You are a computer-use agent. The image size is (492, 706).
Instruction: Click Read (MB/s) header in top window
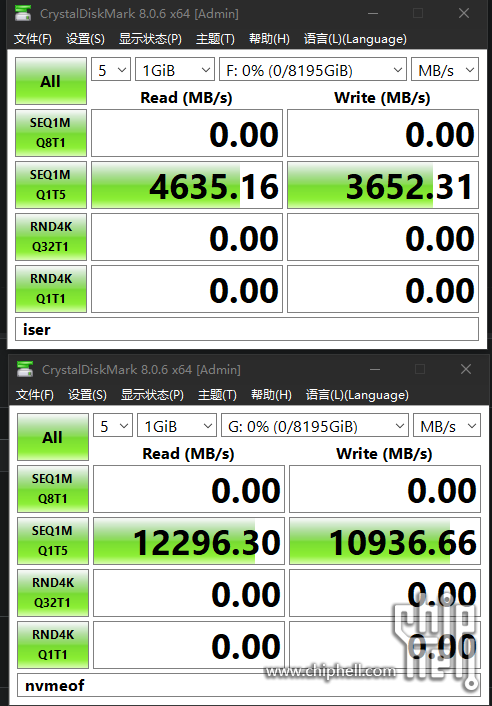tap(186, 97)
